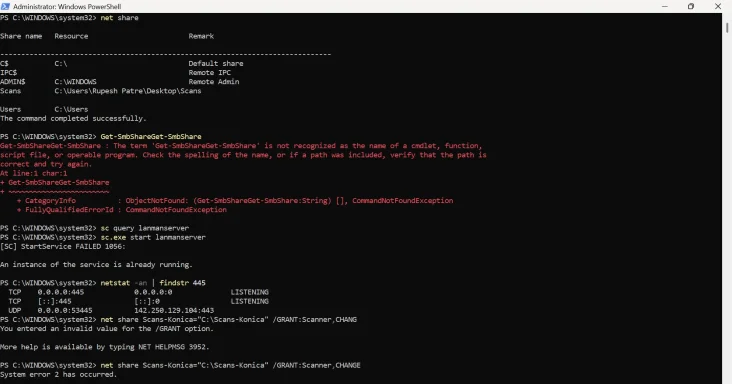Screen dimensions: 732x384
Task: Click the 'FullyQualifiedErrorId' error detail line
Action: click(x=122, y=210)
